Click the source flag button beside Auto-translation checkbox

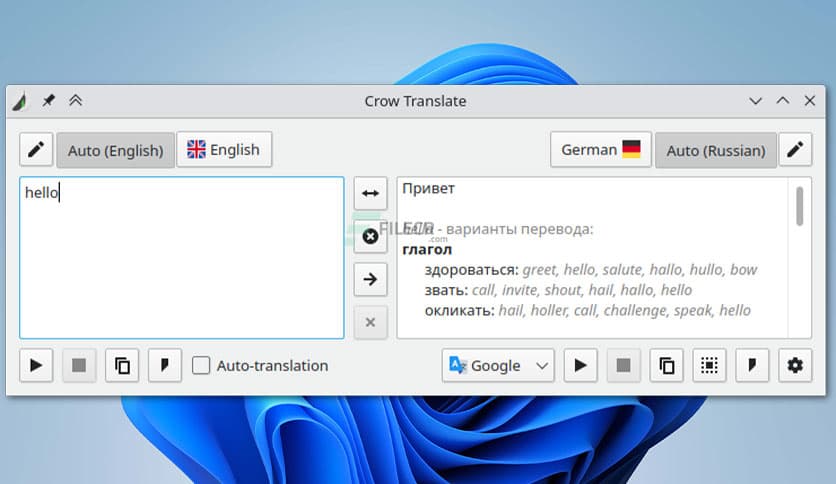pos(165,365)
